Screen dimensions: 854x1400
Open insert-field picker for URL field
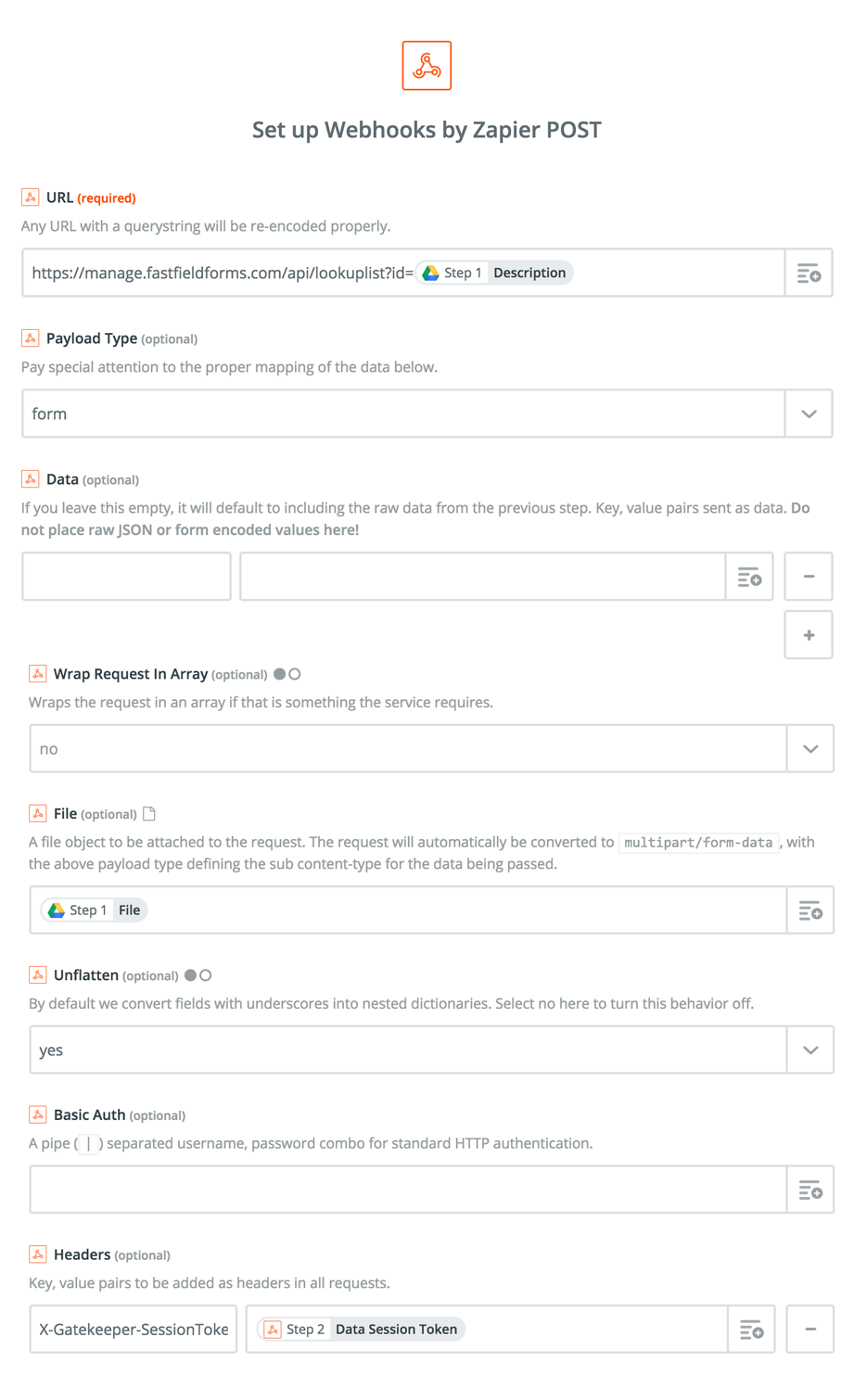tap(809, 274)
